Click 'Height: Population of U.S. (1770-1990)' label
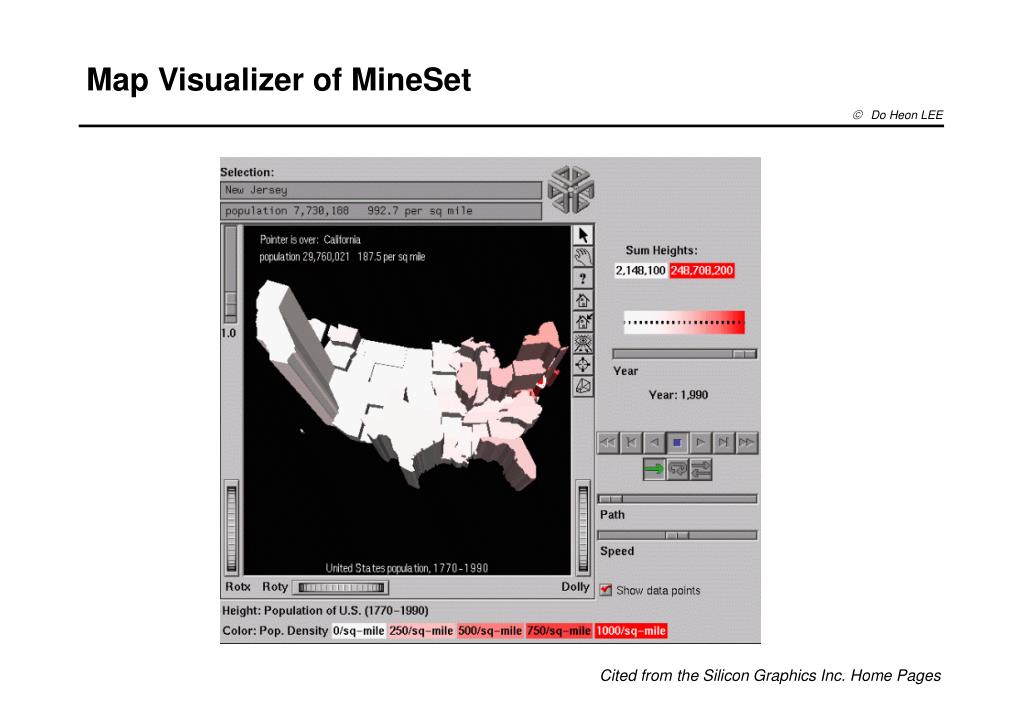 325,611
